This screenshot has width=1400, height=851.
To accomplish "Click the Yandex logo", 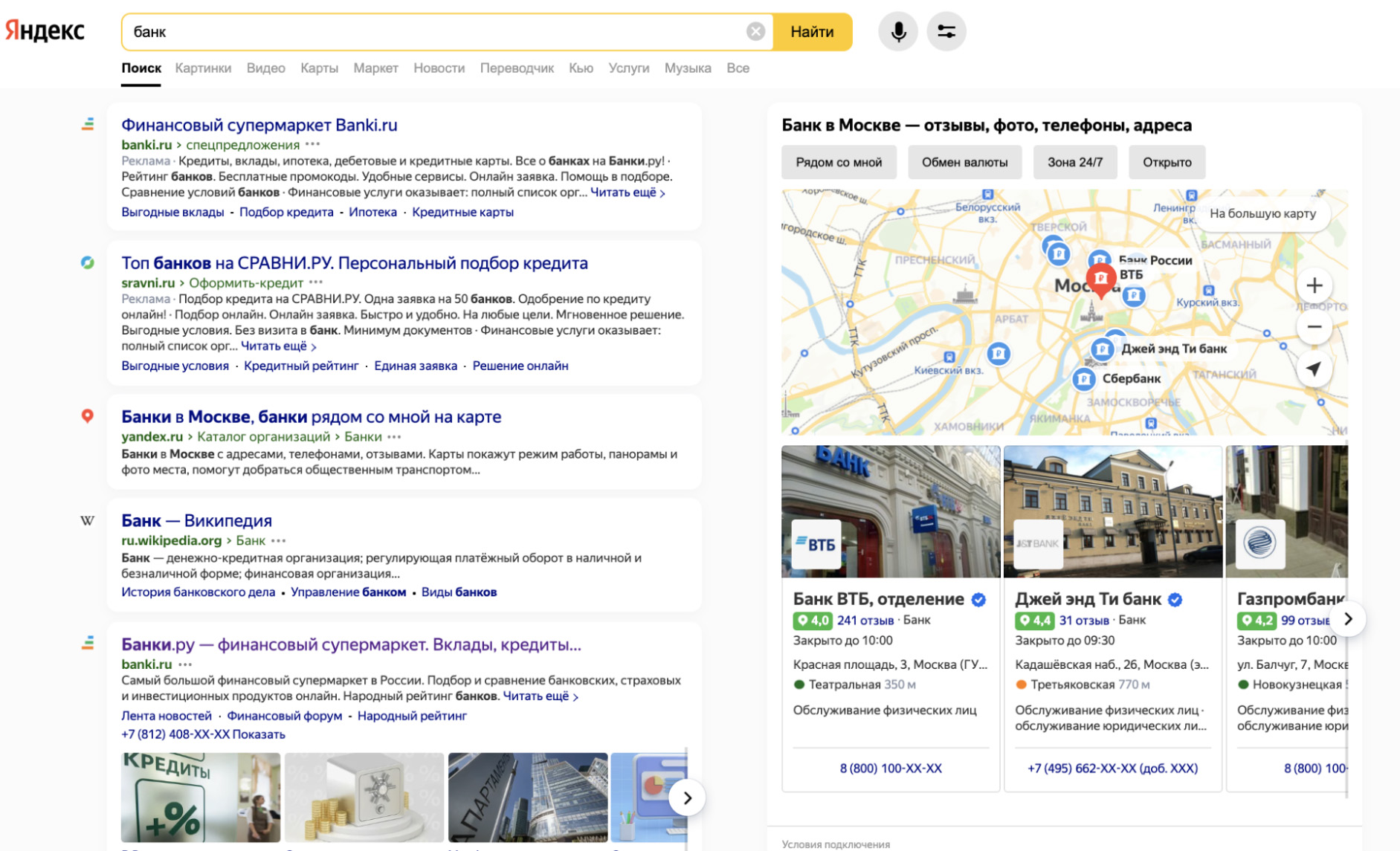I will pos(45,31).
